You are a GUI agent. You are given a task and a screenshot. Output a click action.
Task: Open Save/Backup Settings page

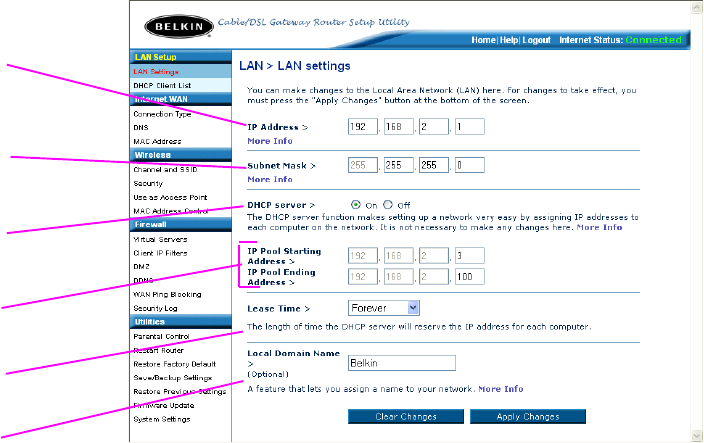172,378
